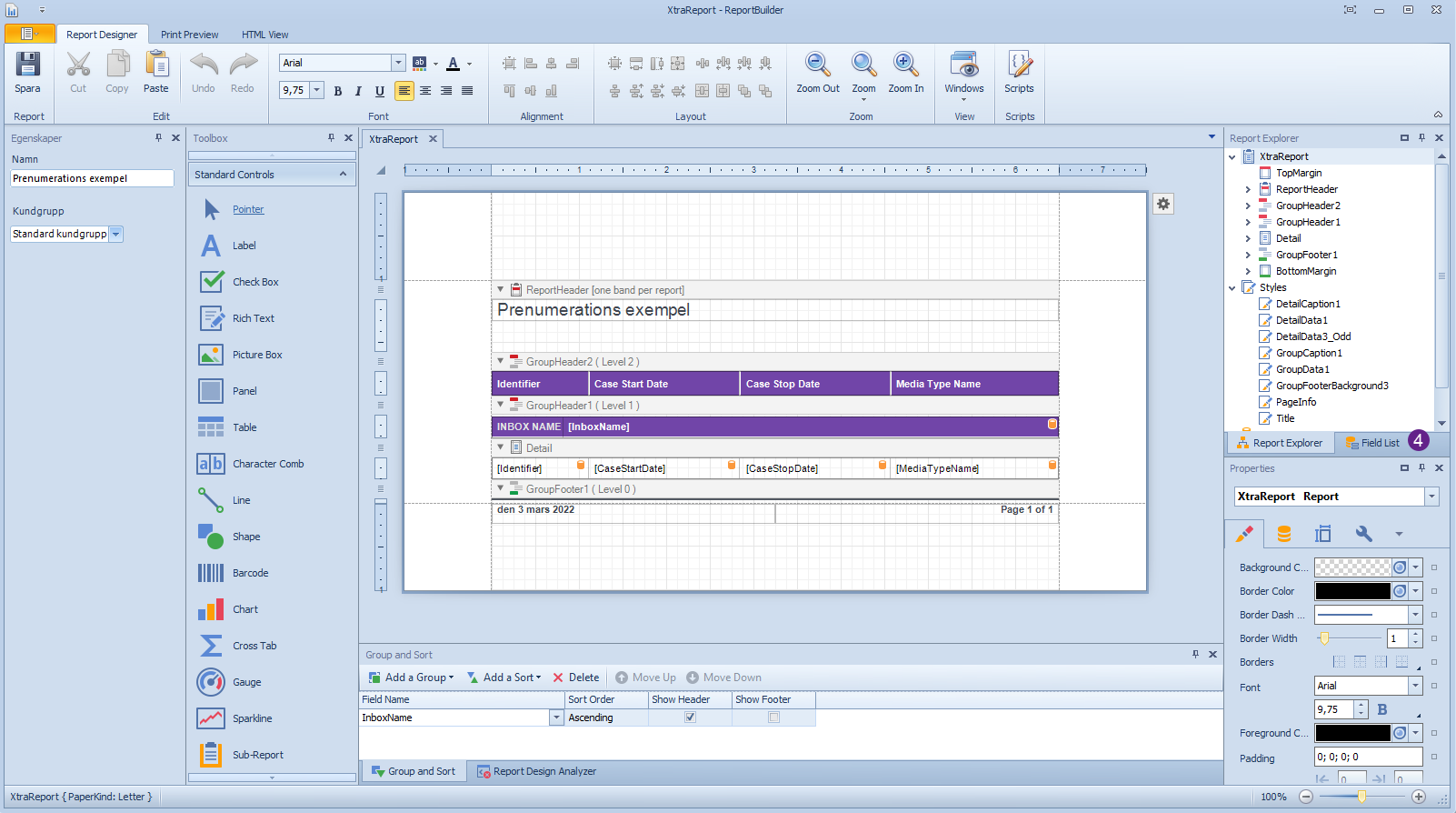Click the Zoom Out magnifier
The image size is (1456, 813).
[x=818, y=65]
